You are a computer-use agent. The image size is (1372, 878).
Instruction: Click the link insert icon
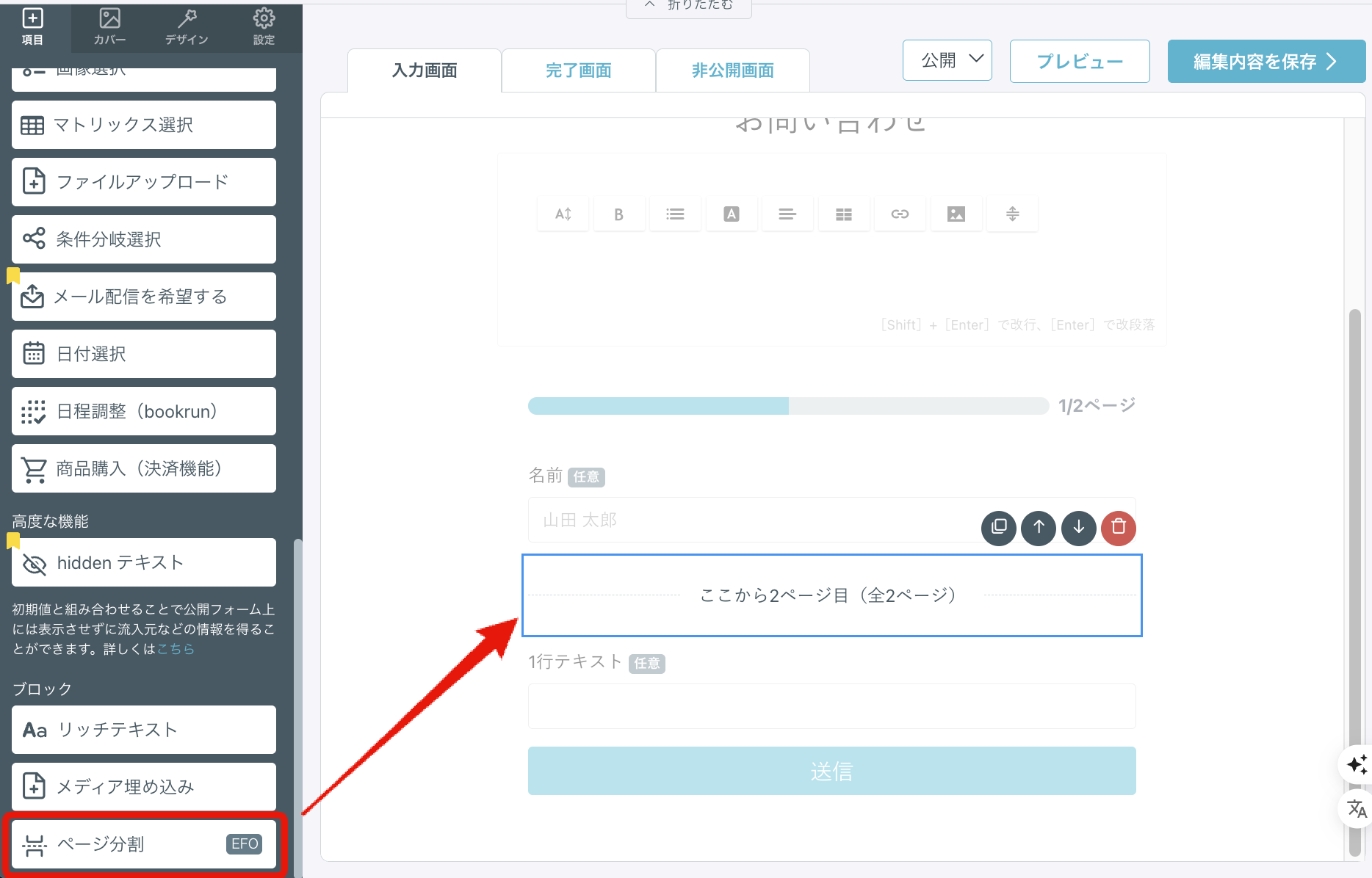point(900,214)
